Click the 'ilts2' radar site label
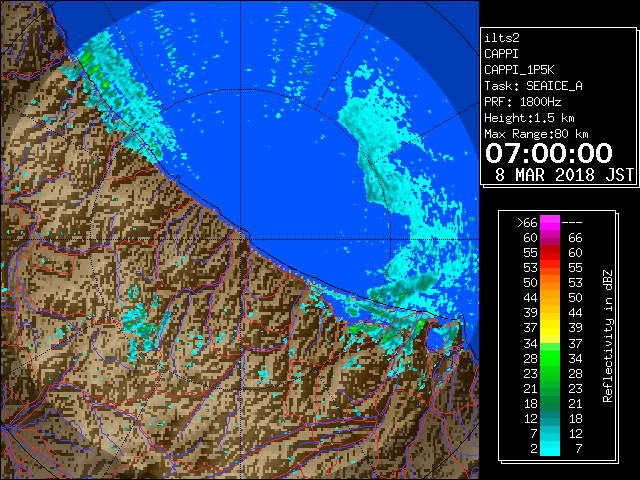 502,38
